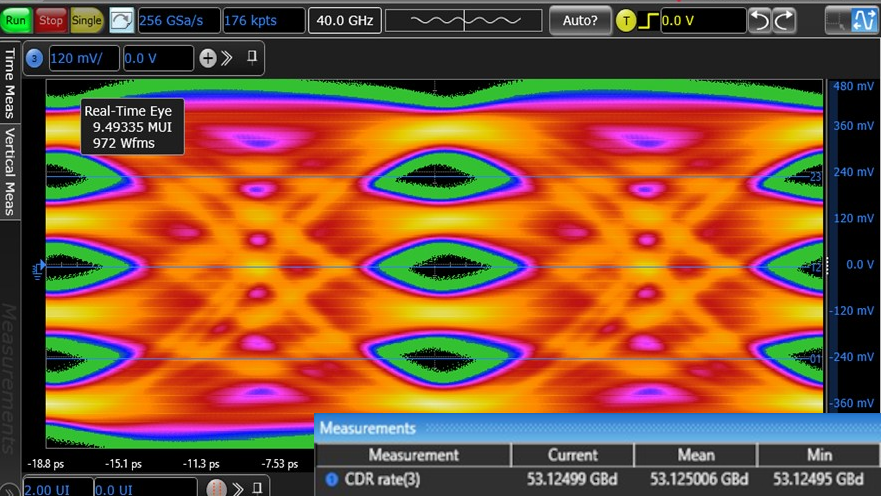Click the plus icon to add channel
This screenshot has width=881, height=496.
208,58
